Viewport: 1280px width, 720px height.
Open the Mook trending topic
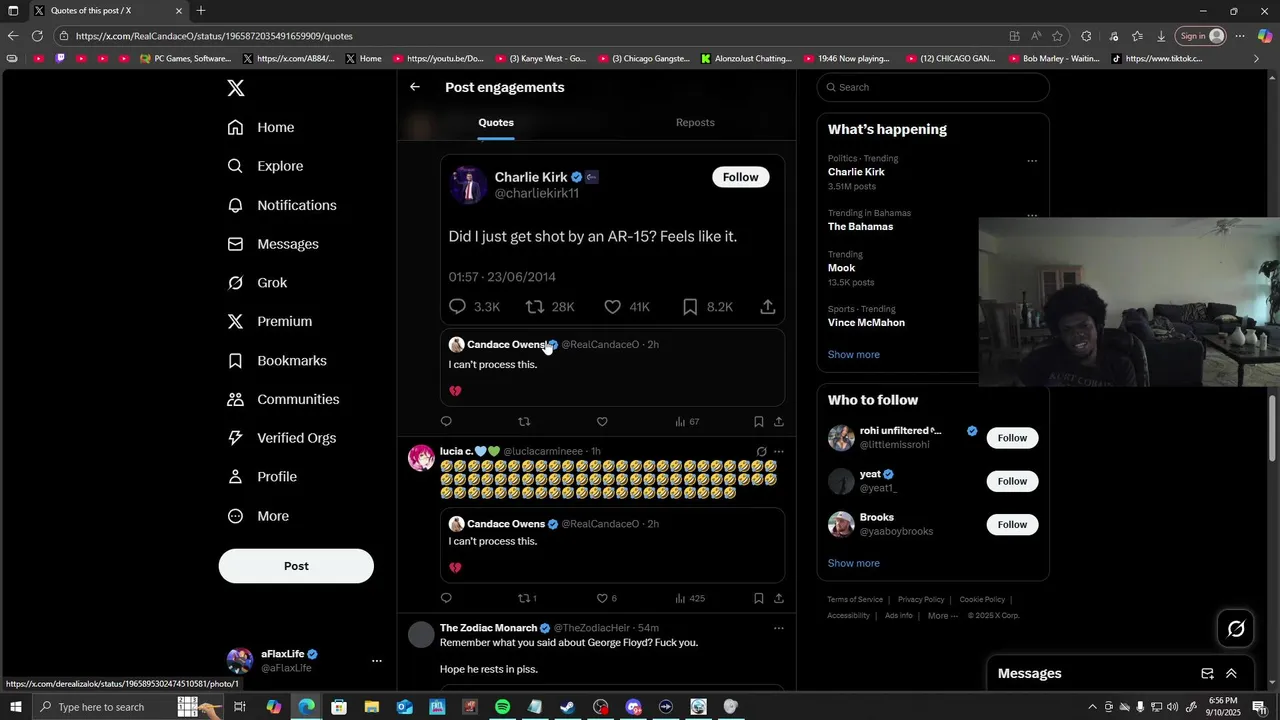coord(841,268)
